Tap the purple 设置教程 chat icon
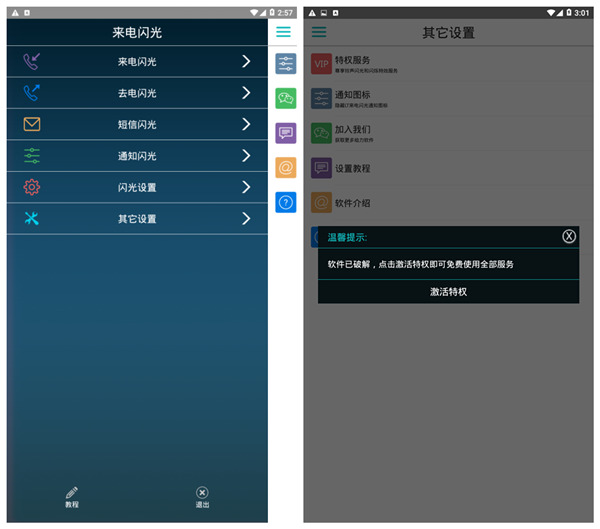 pyautogui.click(x=321, y=168)
